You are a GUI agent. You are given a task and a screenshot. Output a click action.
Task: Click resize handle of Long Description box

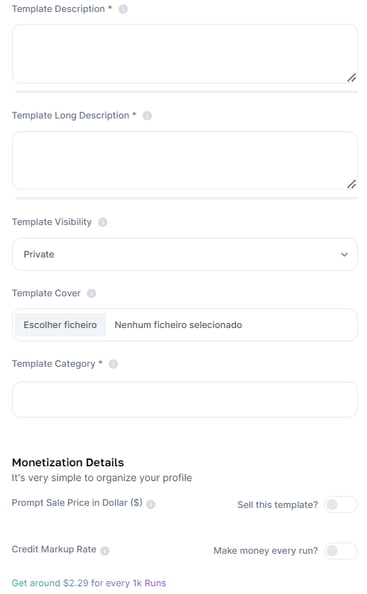coord(351,184)
